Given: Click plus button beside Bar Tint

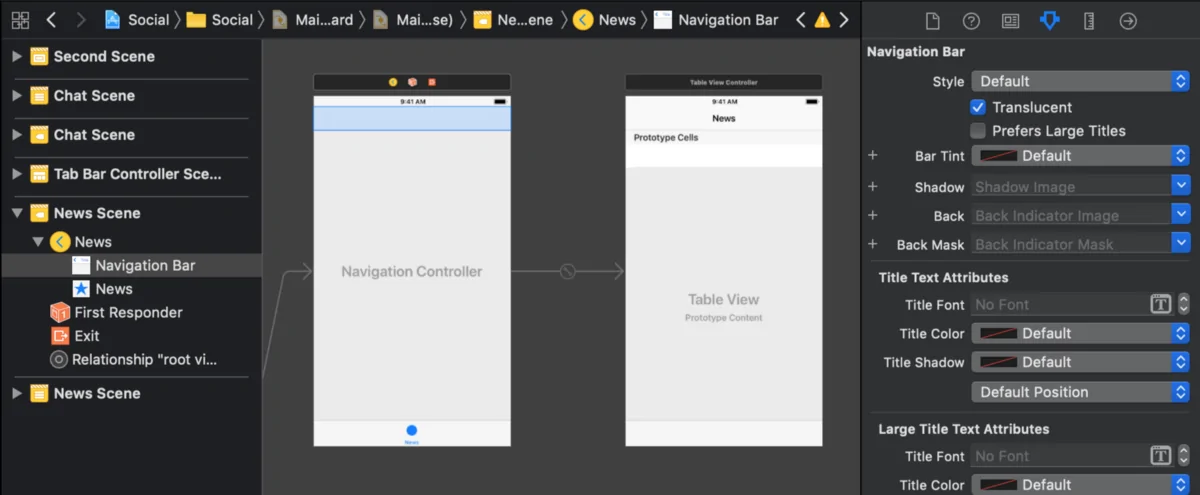Looking at the screenshot, I should click(872, 156).
